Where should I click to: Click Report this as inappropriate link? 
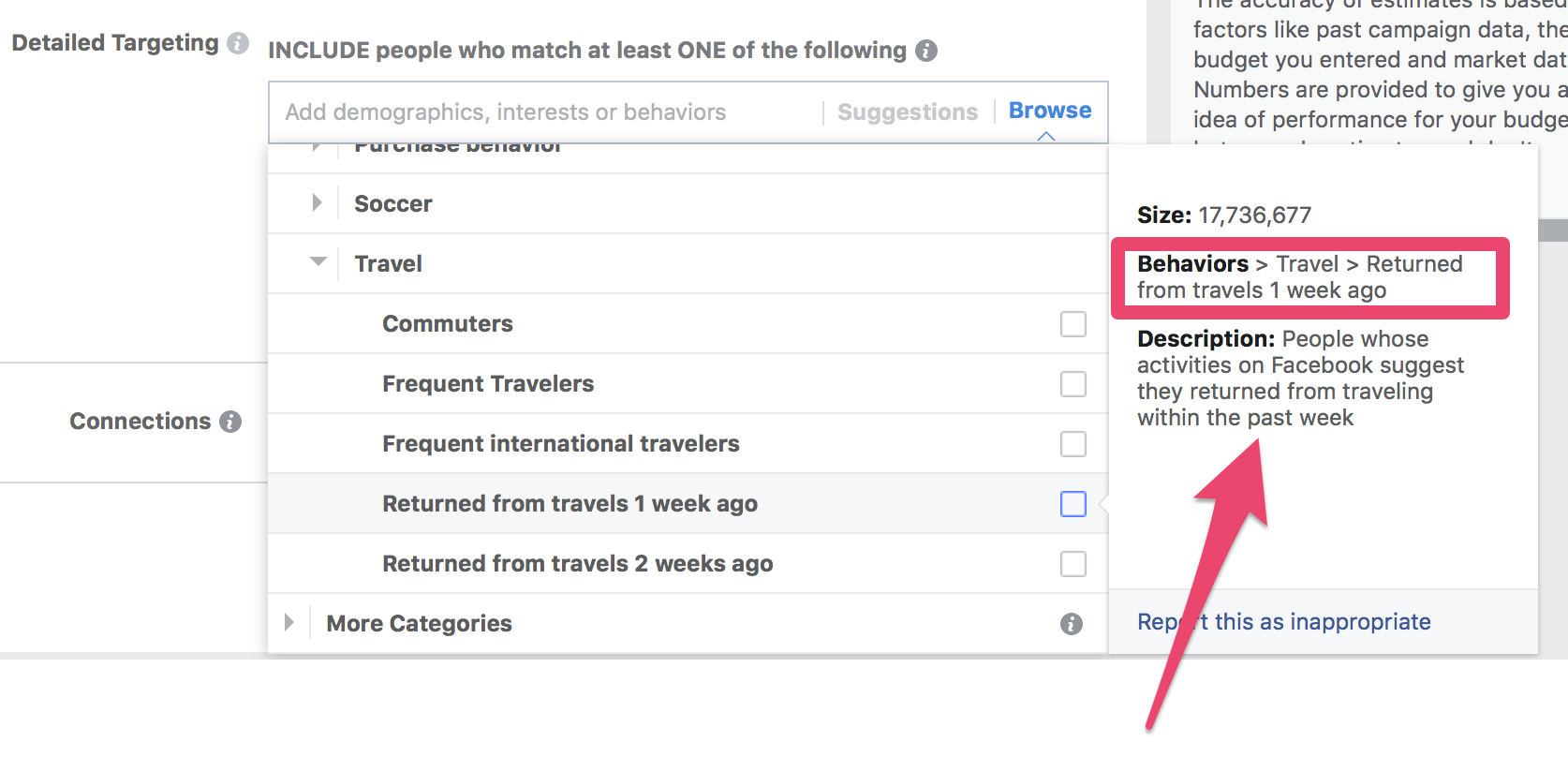point(1284,622)
